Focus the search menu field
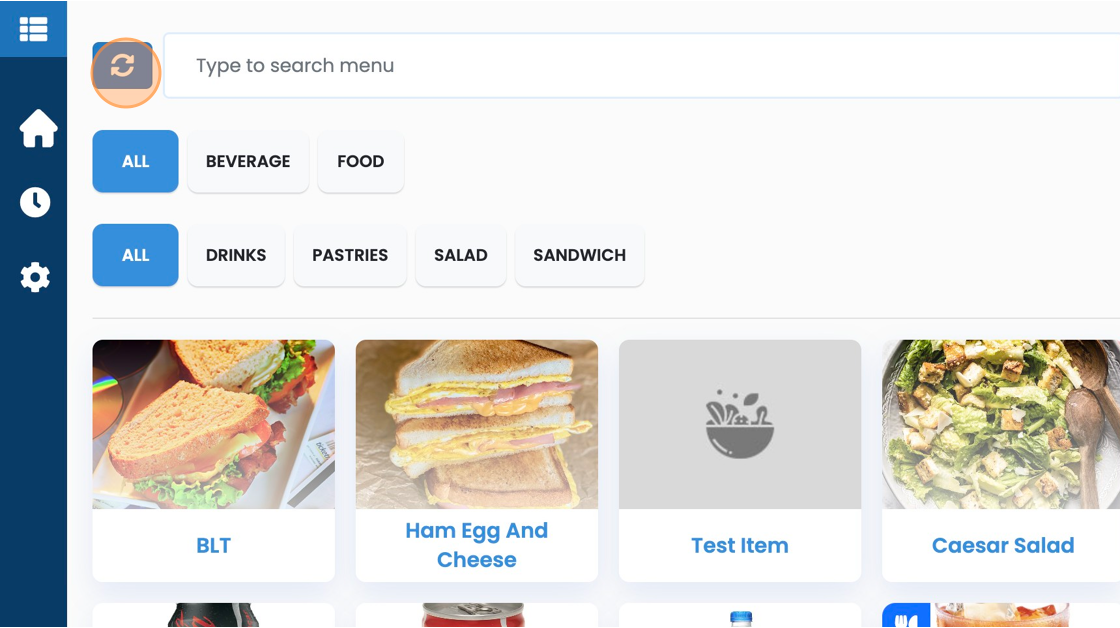Viewport: 1120px width, 628px height. (x=641, y=66)
